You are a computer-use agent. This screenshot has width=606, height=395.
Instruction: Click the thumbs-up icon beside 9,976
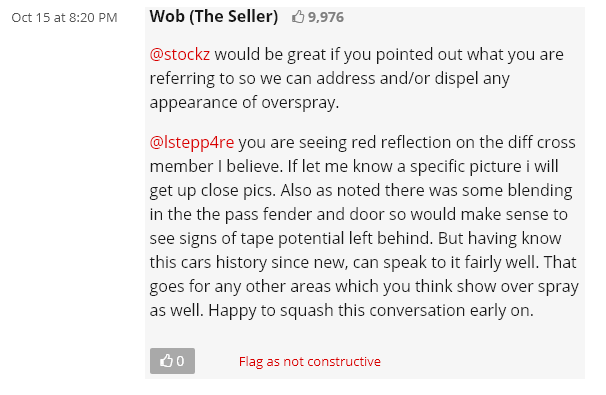pyautogui.click(x=298, y=17)
